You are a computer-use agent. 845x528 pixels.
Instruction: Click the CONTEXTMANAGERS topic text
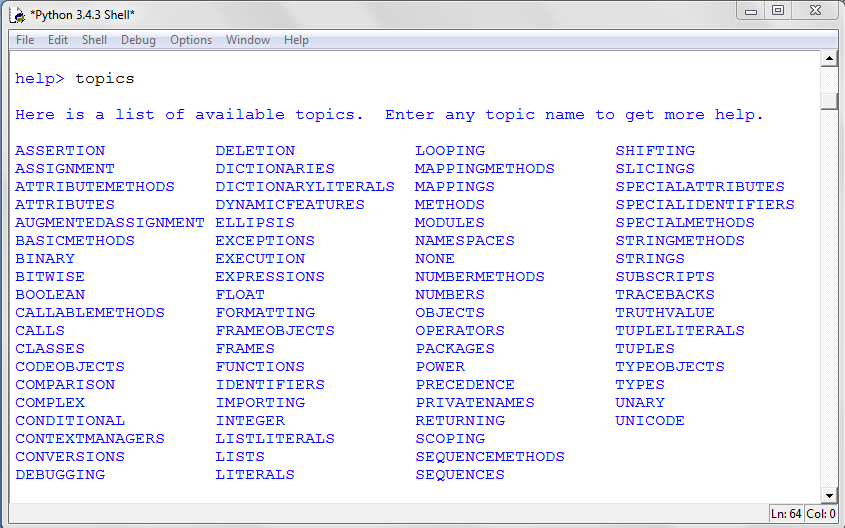point(90,439)
